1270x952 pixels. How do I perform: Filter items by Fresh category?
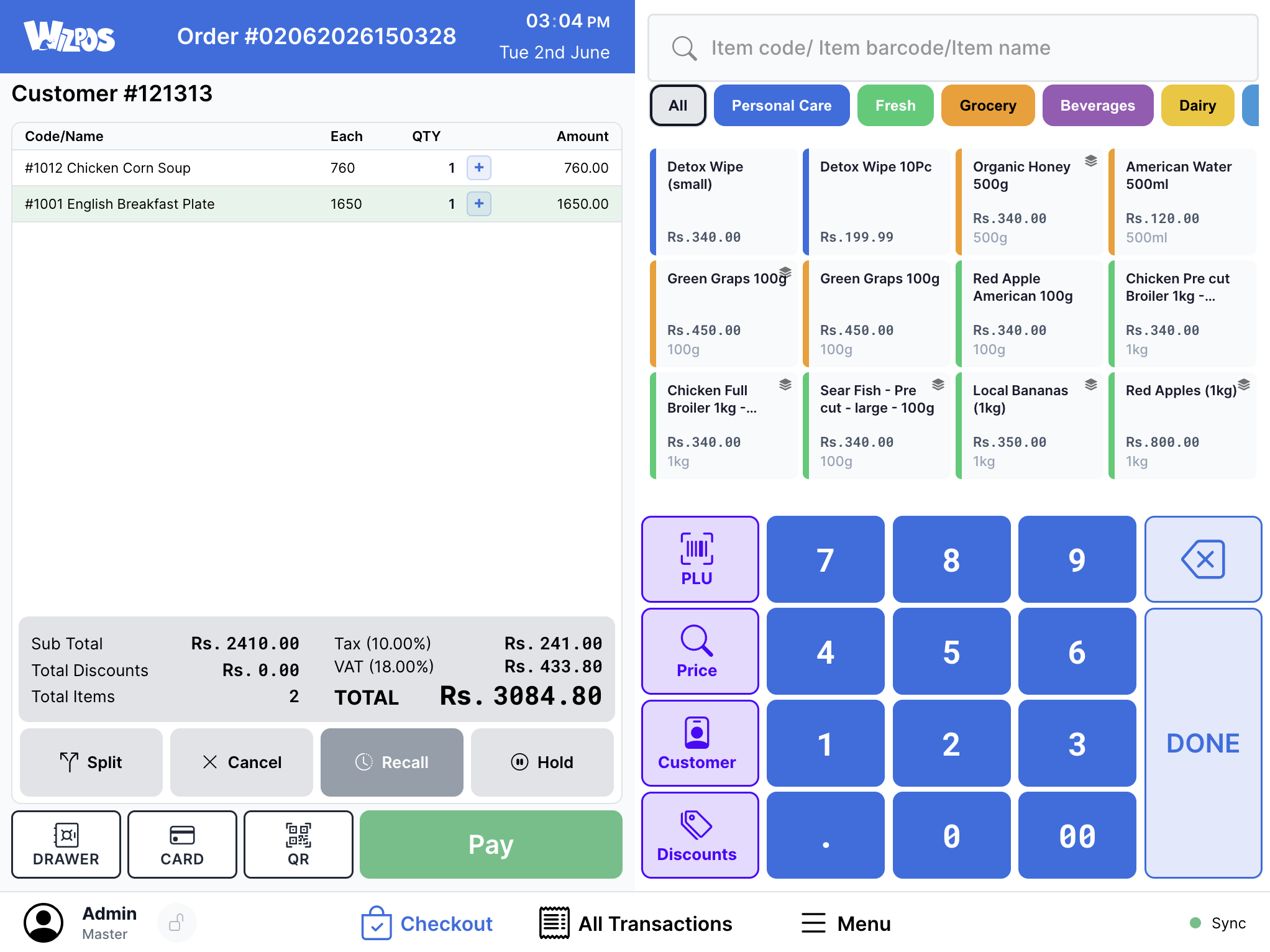pos(895,106)
